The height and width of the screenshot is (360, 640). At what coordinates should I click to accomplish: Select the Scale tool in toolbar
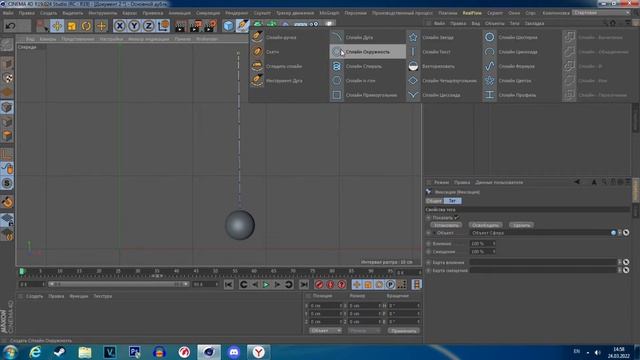71,26
